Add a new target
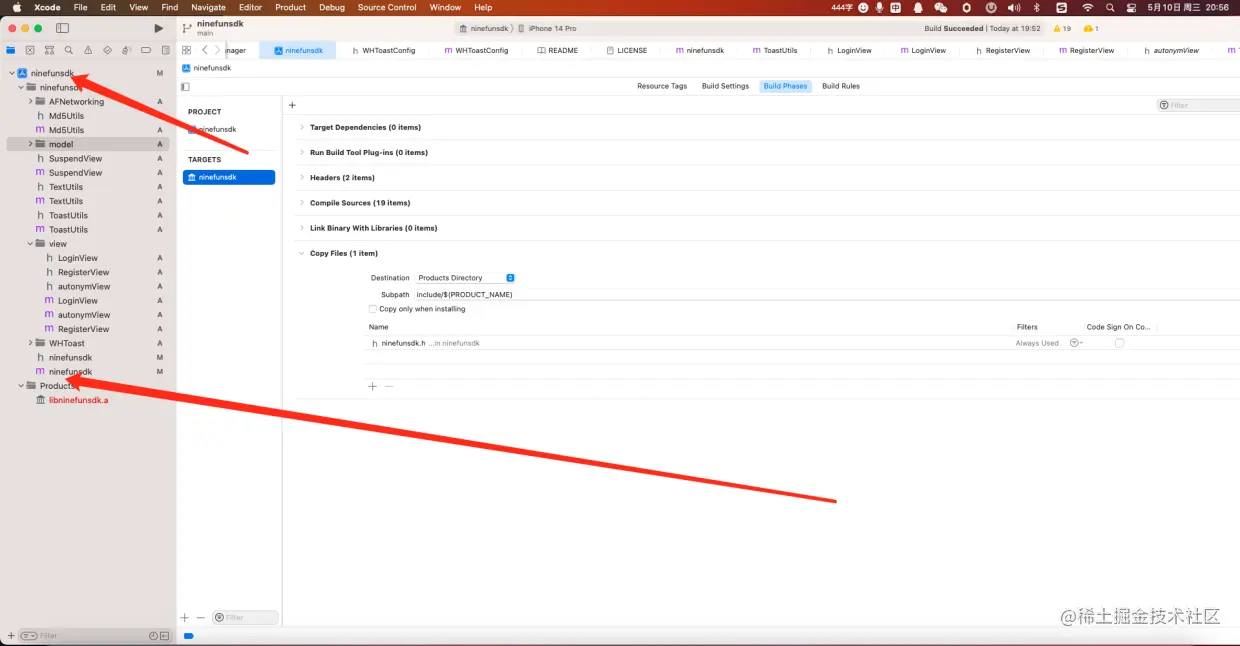The width and height of the screenshot is (1240, 646). pyautogui.click(x=185, y=617)
